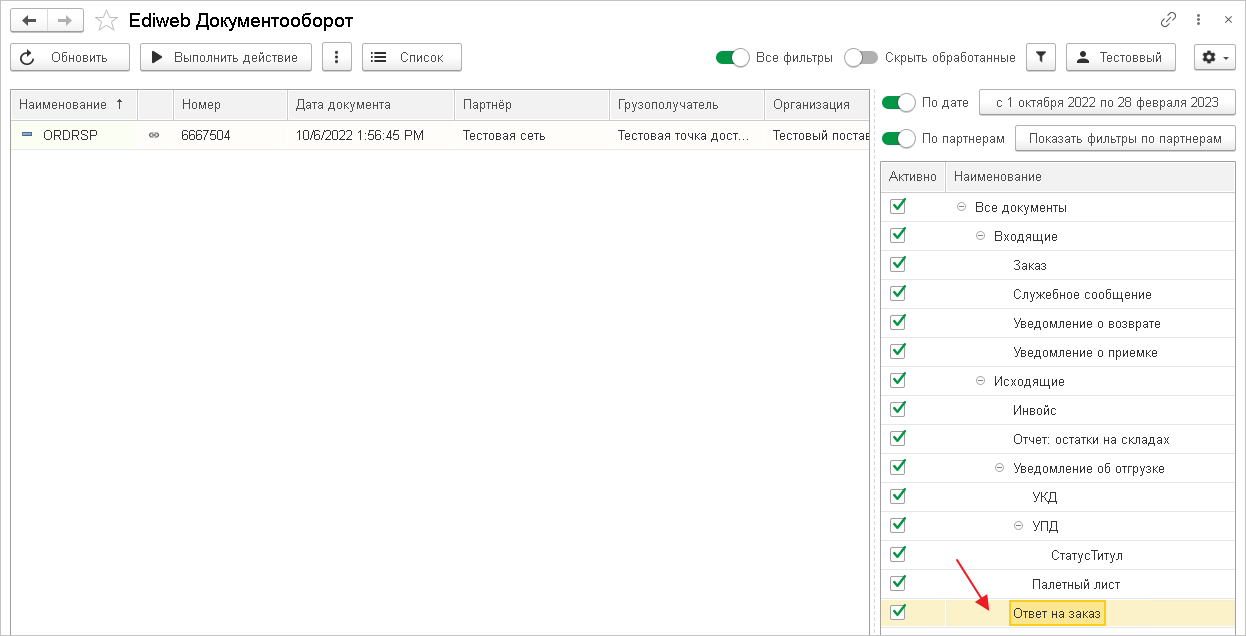Click the copy link icon in title bar

click(1168, 20)
